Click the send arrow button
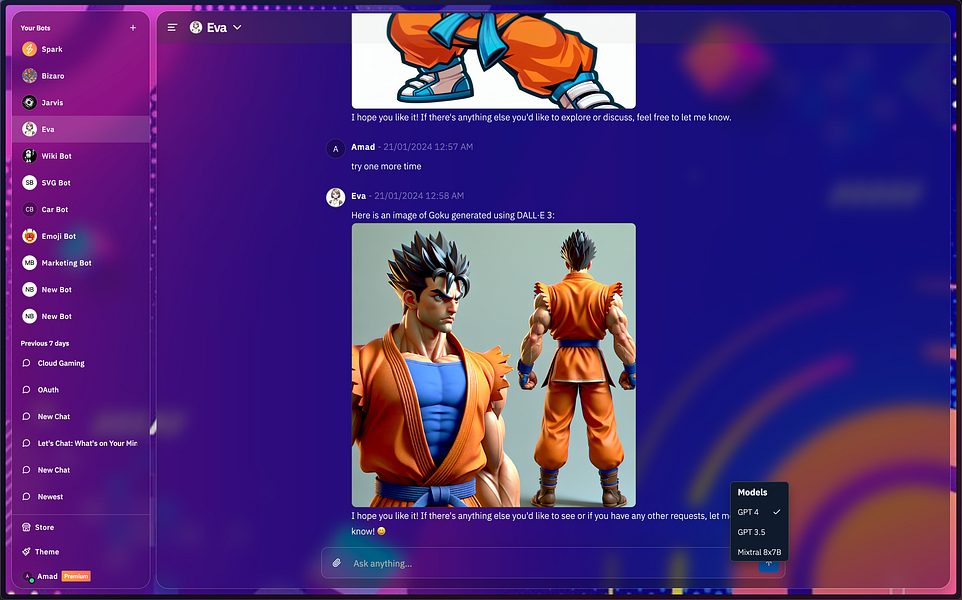The image size is (962, 600). pos(769,563)
